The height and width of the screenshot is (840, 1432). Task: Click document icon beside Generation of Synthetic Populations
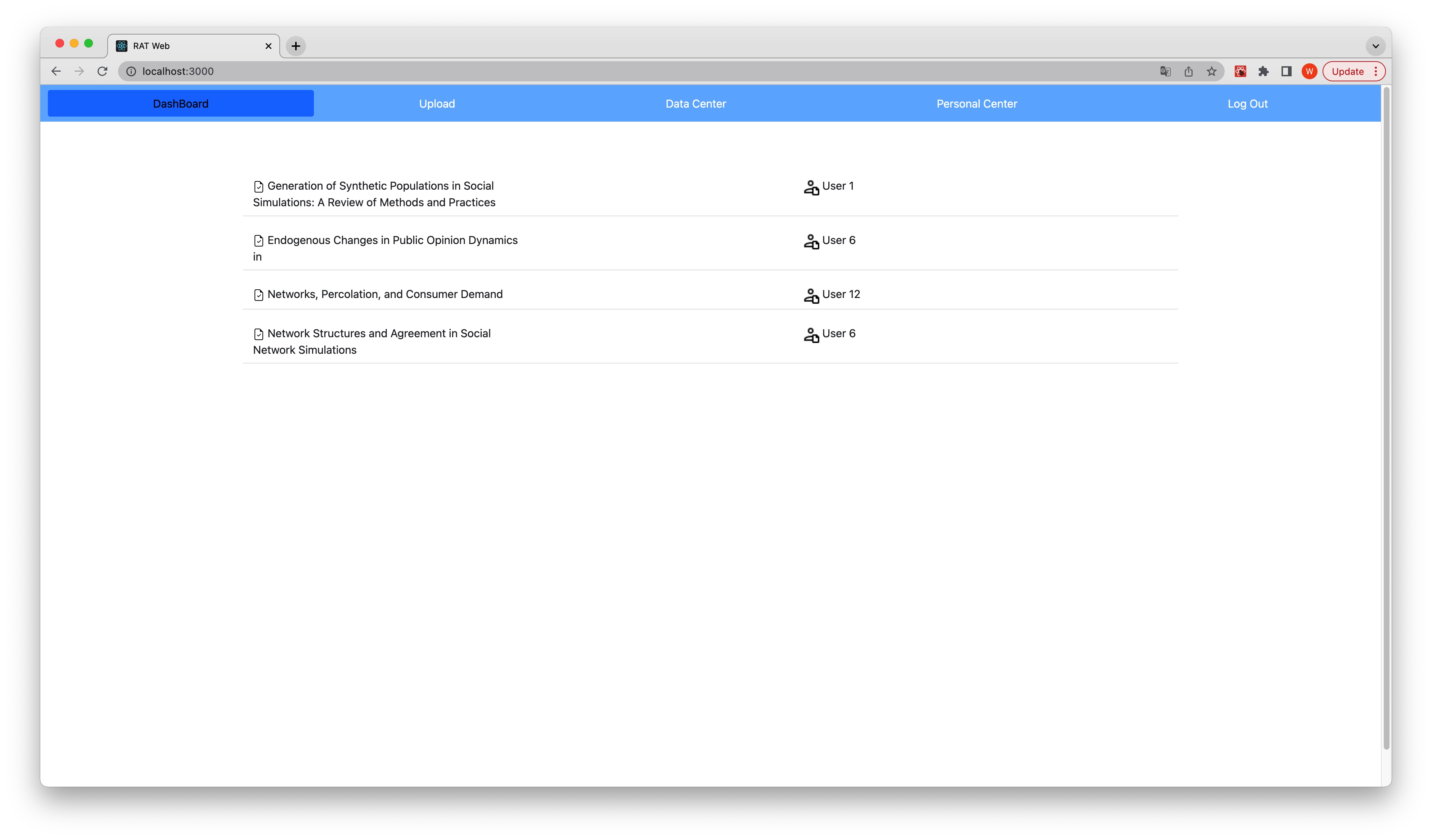(x=258, y=186)
